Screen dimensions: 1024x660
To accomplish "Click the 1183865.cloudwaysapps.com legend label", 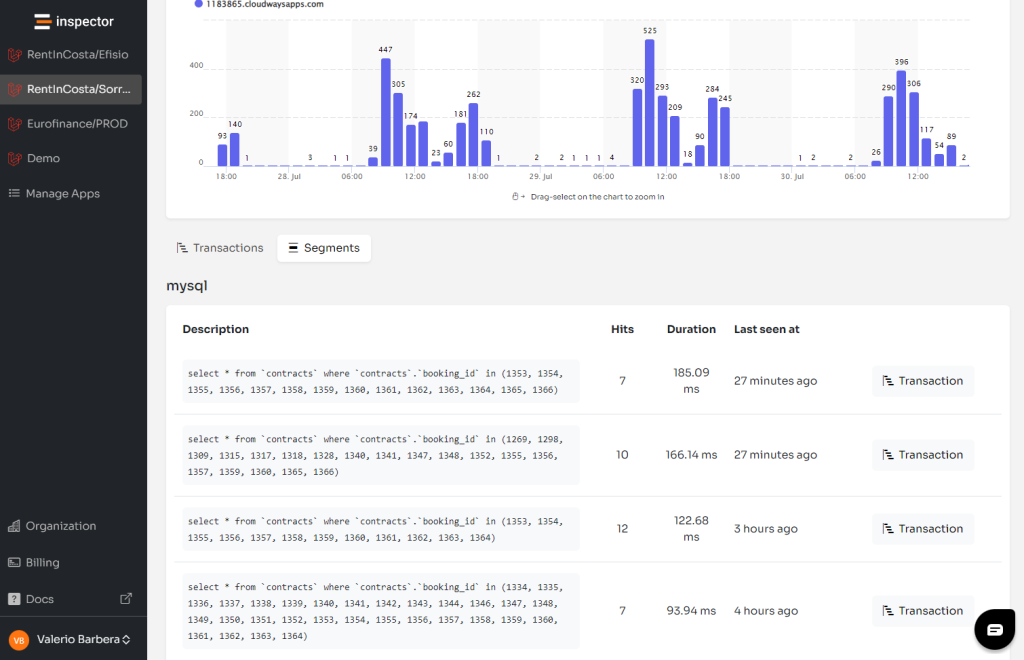I will (x=264, y=4).
